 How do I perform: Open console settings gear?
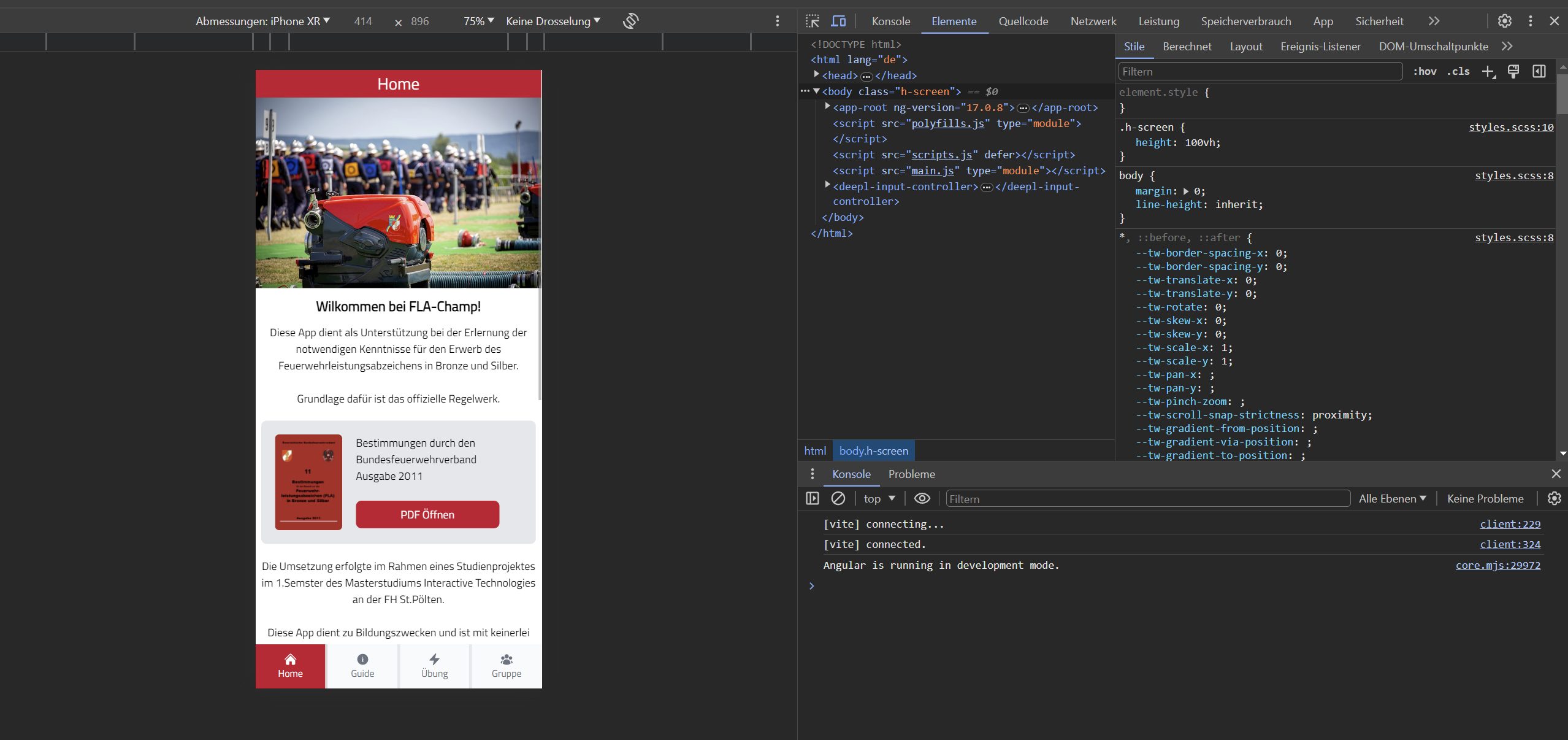pos(1554,498)
